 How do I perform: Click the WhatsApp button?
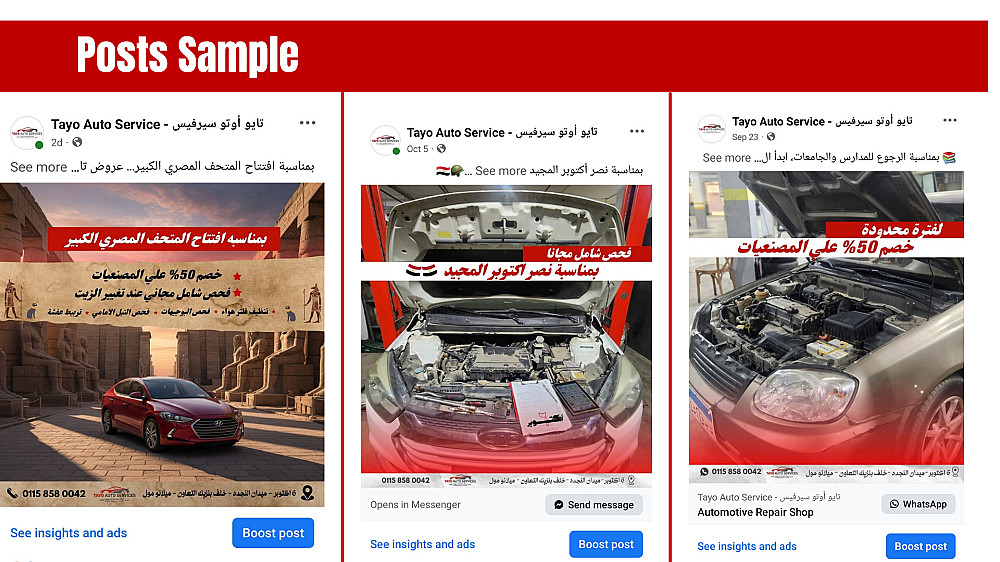tap(918, 504)
